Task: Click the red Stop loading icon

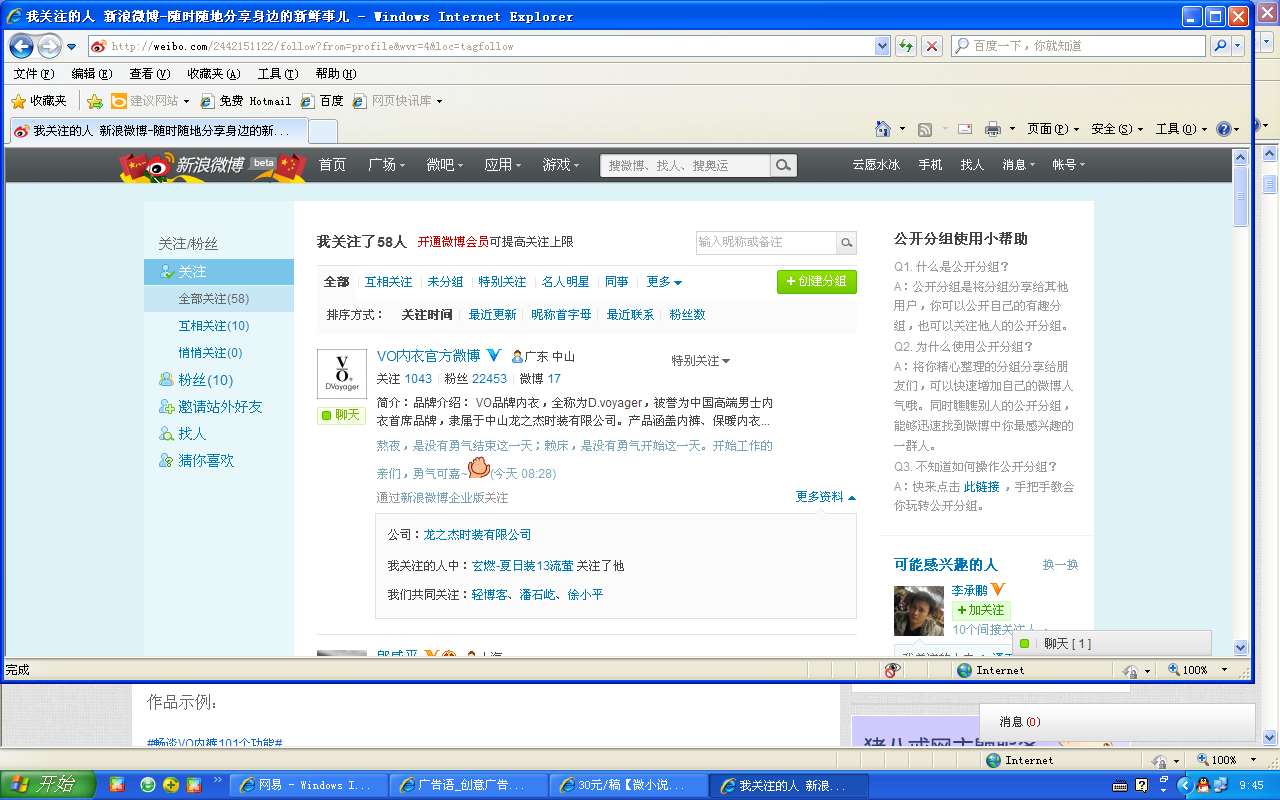Action: 932,46
